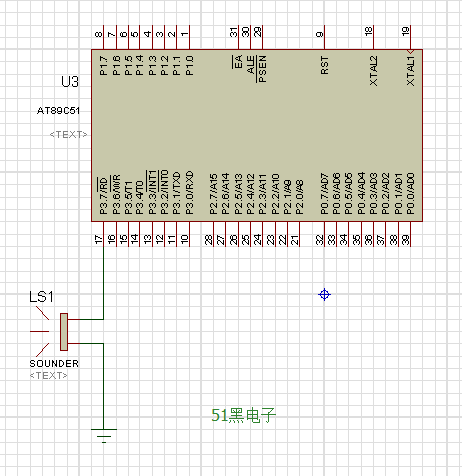
Task: Select the U3 reference label
Action: tap(70, 82)
